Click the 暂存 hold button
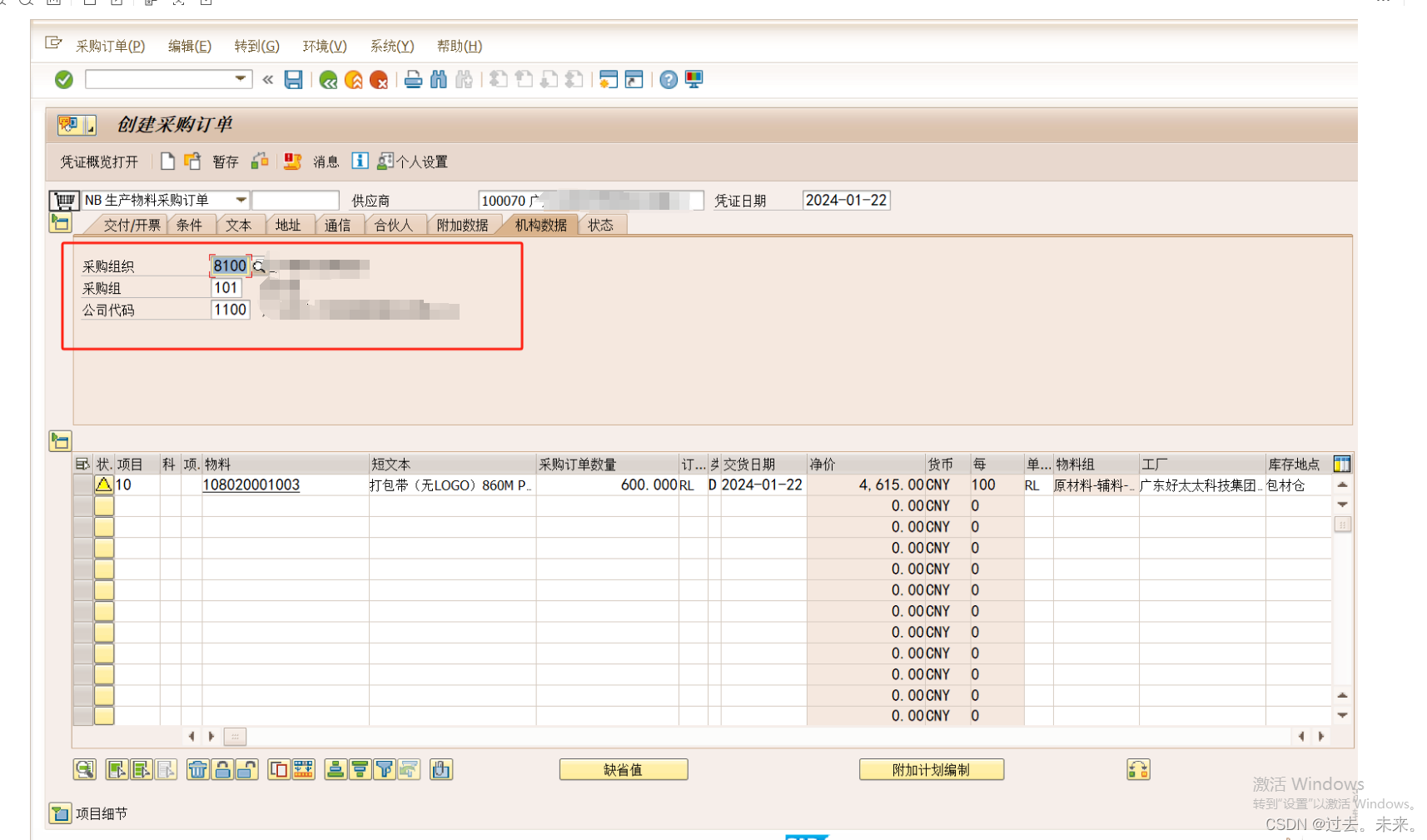Viewport: 1427px width, 840px height. [x=226, y=162]
